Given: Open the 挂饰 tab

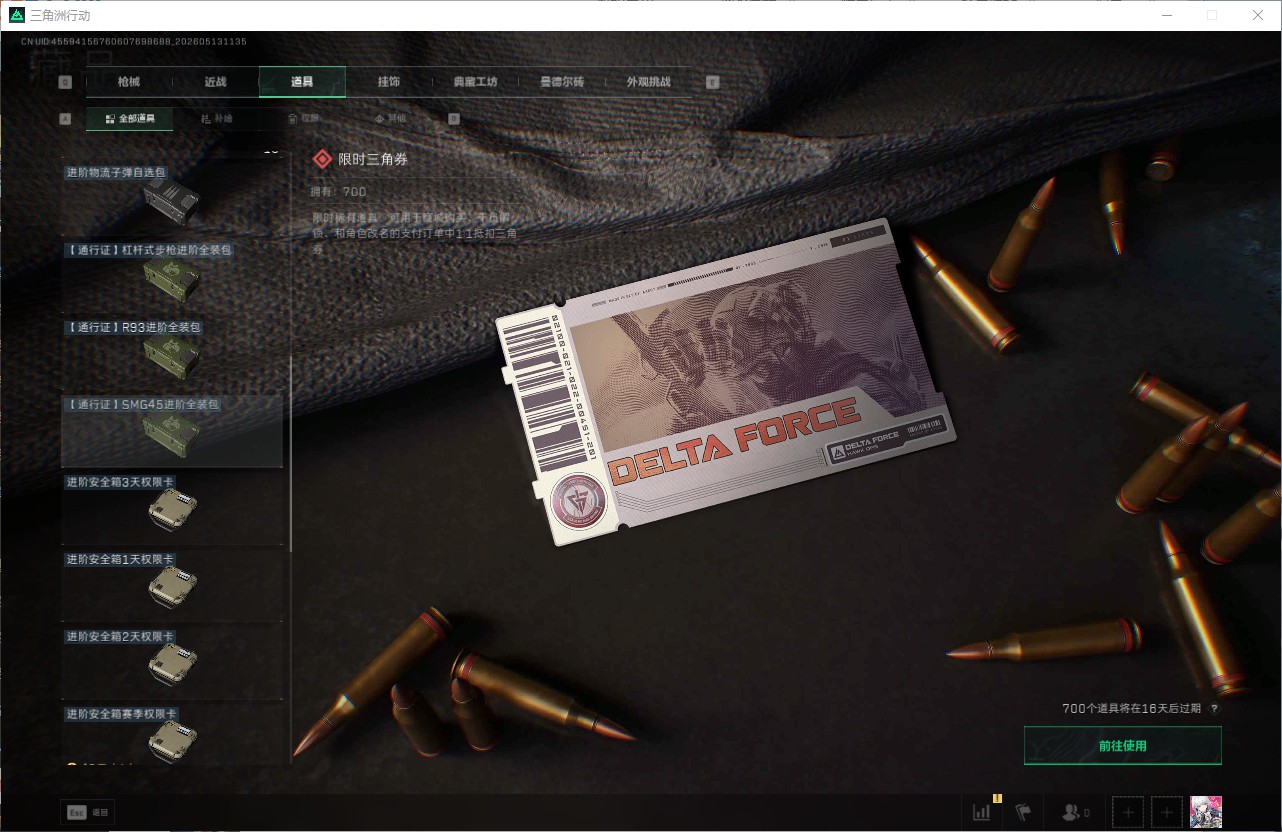Looking at the screenshot, I should (389, 82).
